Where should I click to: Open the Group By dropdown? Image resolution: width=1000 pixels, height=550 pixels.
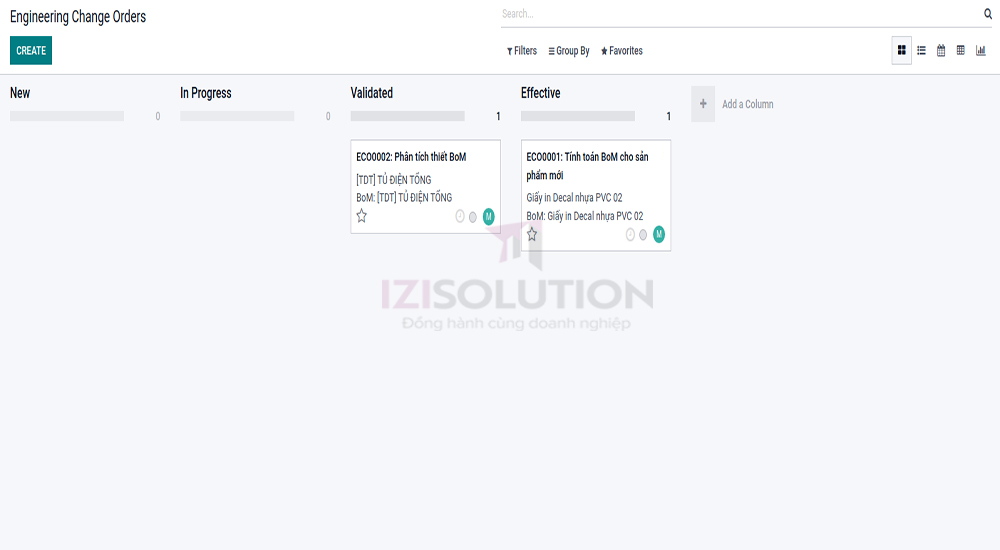click(569, 51)
